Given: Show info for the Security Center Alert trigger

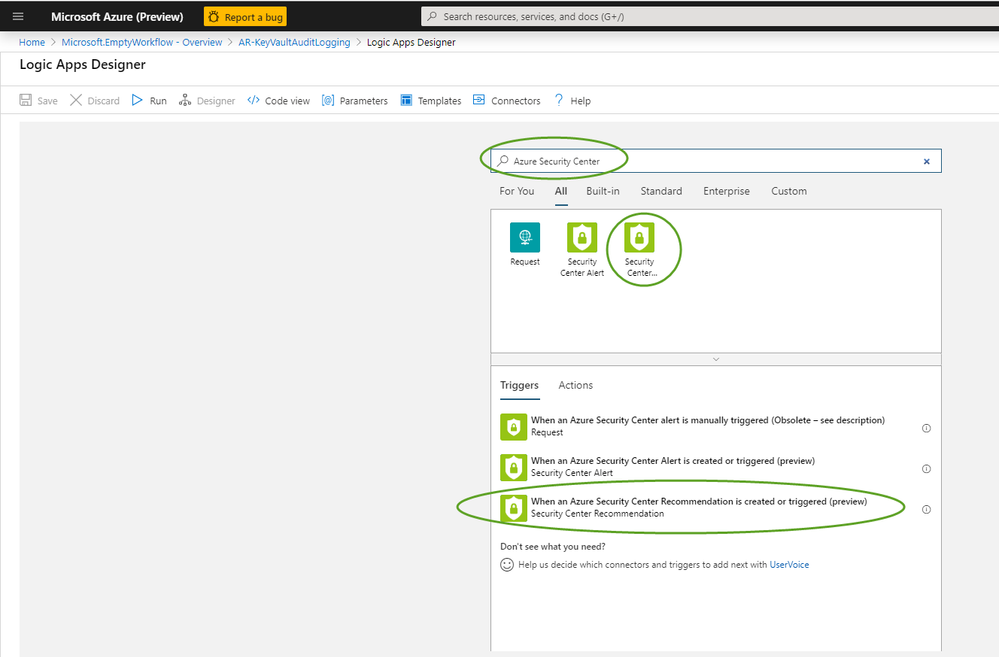Looking at the screenshot, I should [926, 469].
